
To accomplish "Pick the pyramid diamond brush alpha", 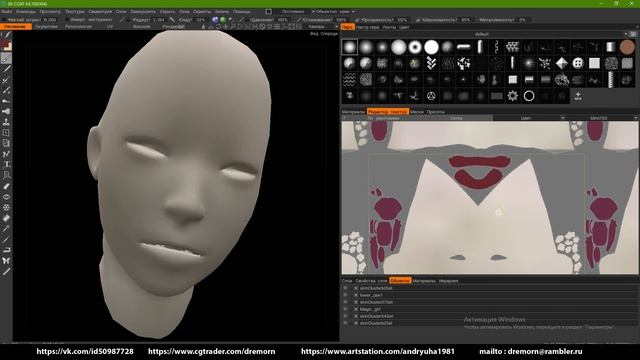I will click(x=562, y=63).
